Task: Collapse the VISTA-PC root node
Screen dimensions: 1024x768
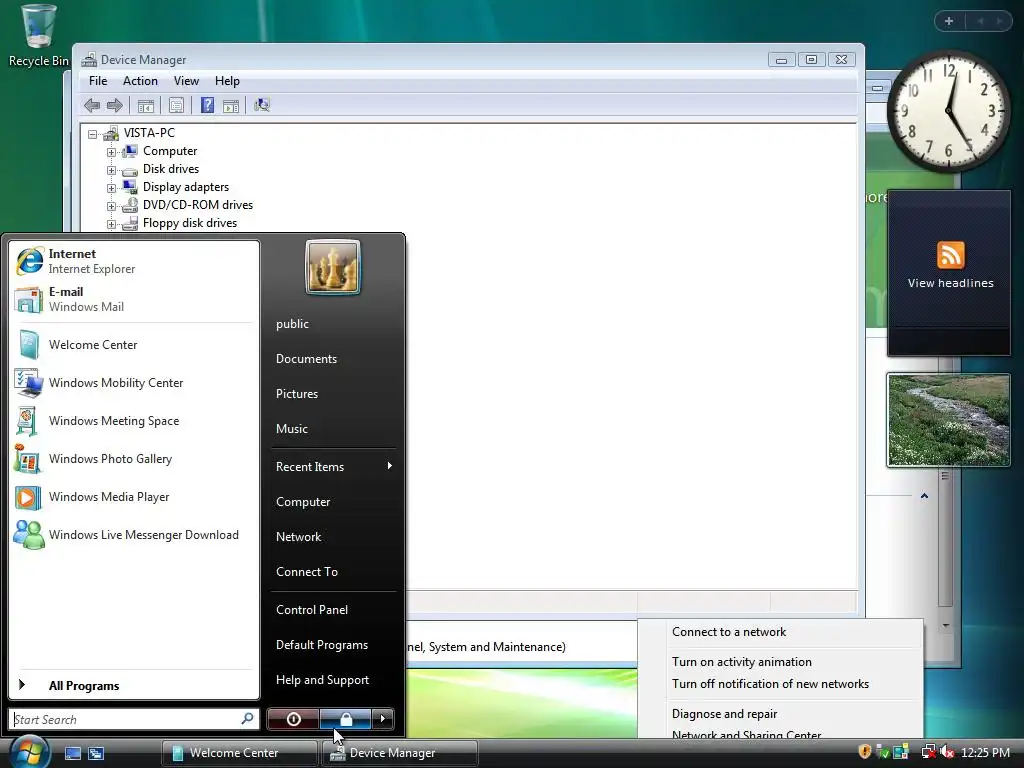Action: tap(93, 134)
